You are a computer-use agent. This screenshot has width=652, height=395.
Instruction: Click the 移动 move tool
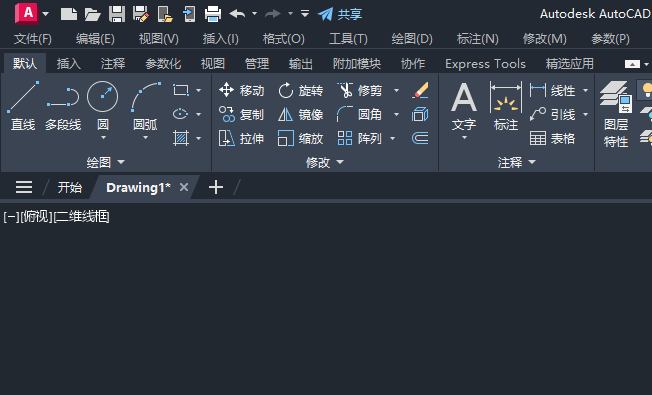242,90
